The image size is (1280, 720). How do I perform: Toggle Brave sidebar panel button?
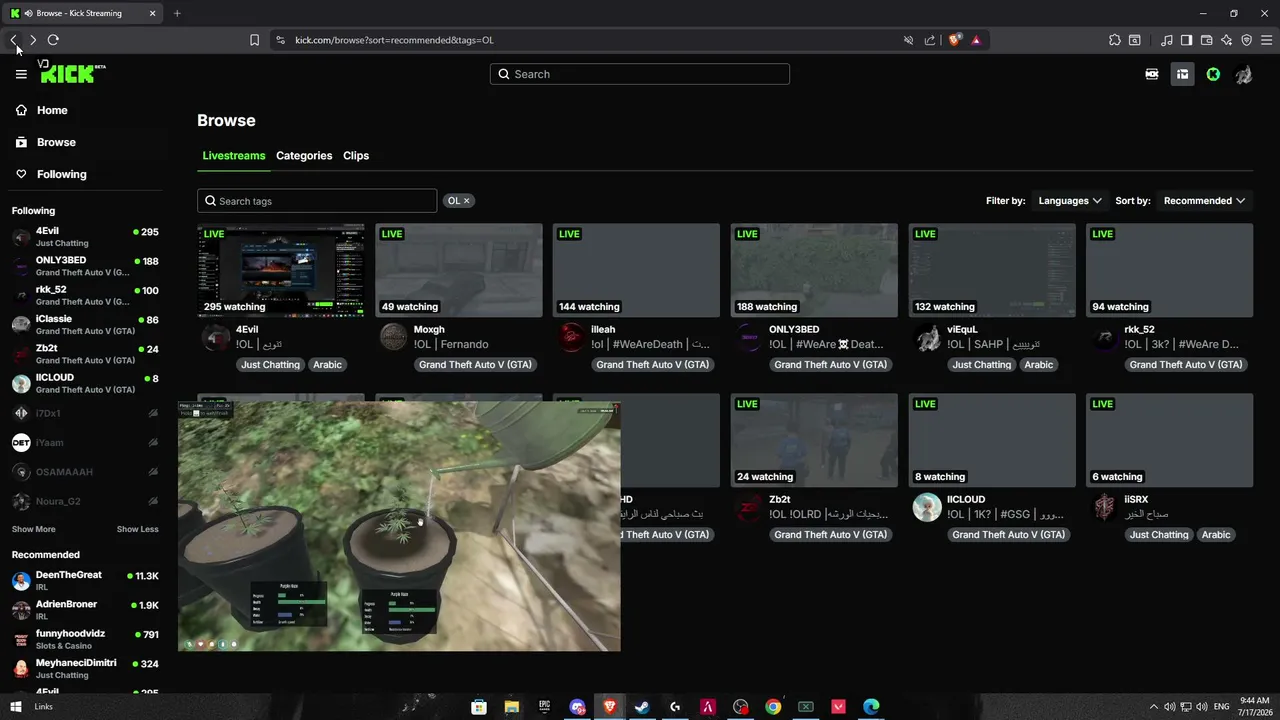[1186, 40]
